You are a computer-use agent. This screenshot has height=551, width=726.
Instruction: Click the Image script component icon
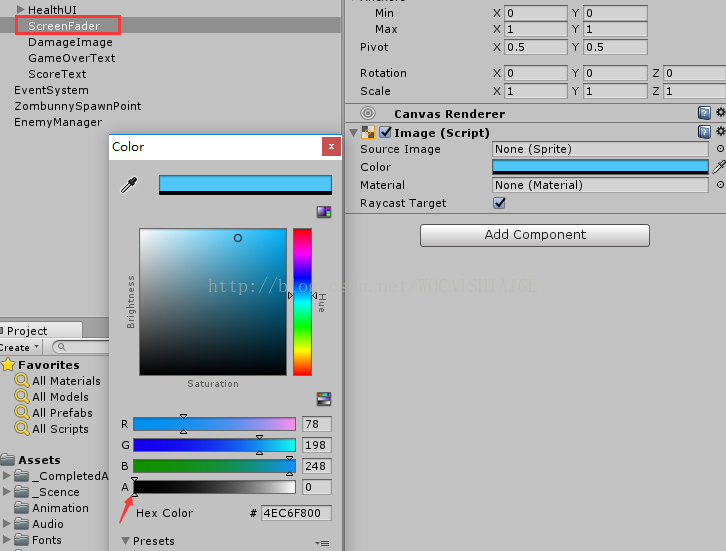tap(368, 132)
